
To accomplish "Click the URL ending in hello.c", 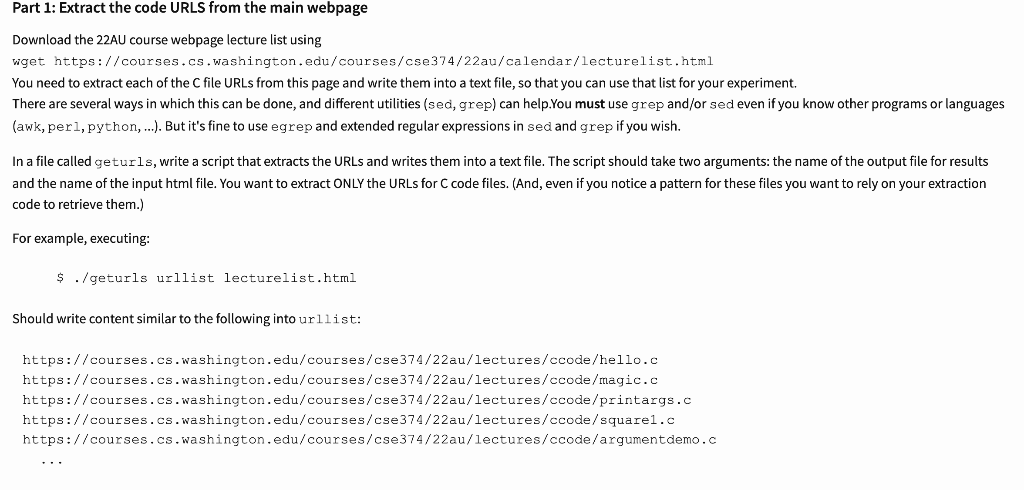I will (x=340, y=360).
